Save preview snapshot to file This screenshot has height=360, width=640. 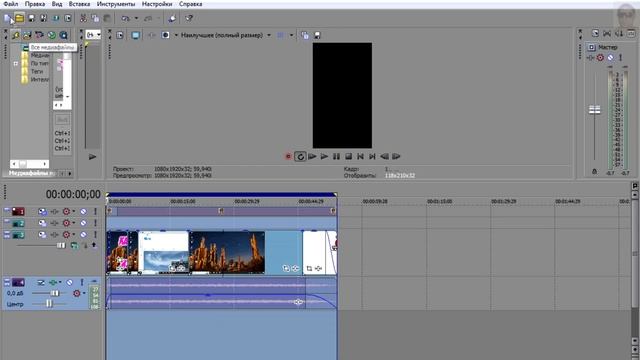click(x=317, y=36)
